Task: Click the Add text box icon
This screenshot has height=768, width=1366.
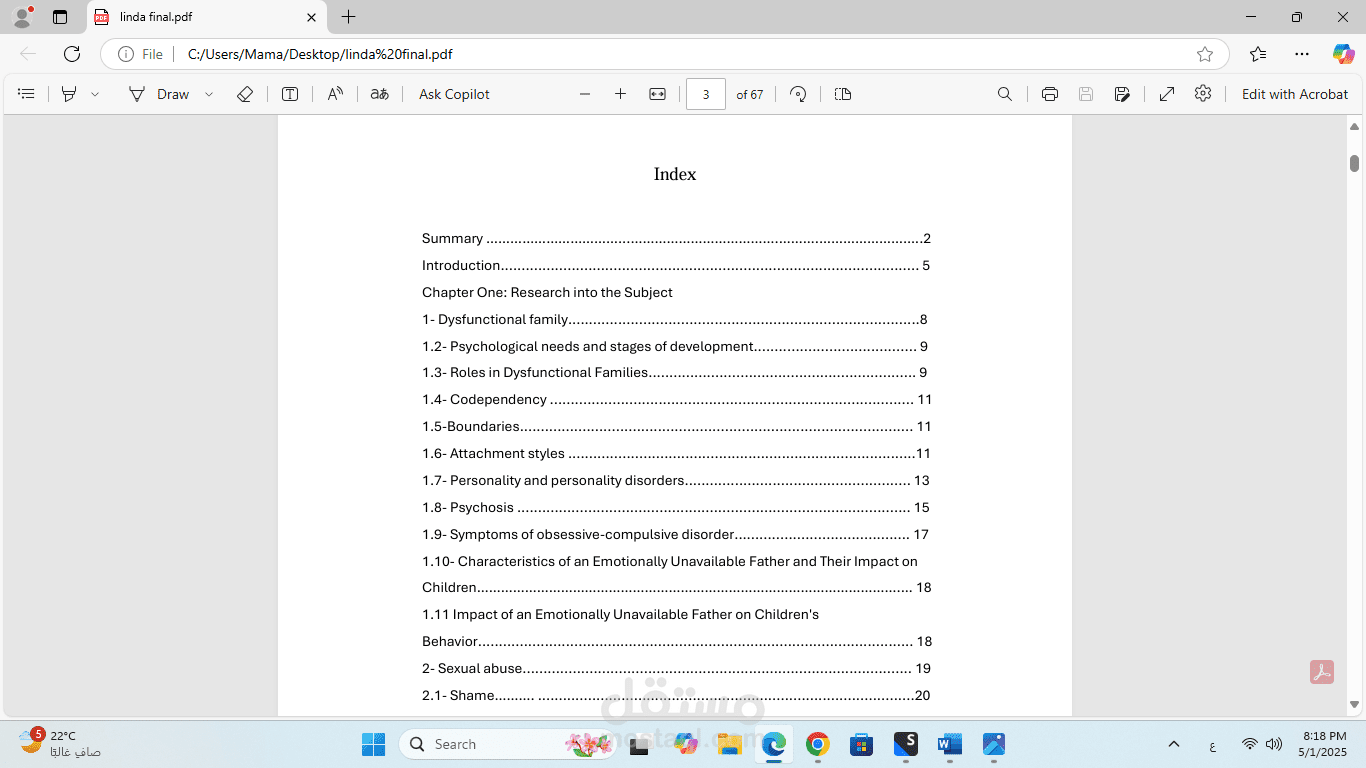Action: [290, 94]
